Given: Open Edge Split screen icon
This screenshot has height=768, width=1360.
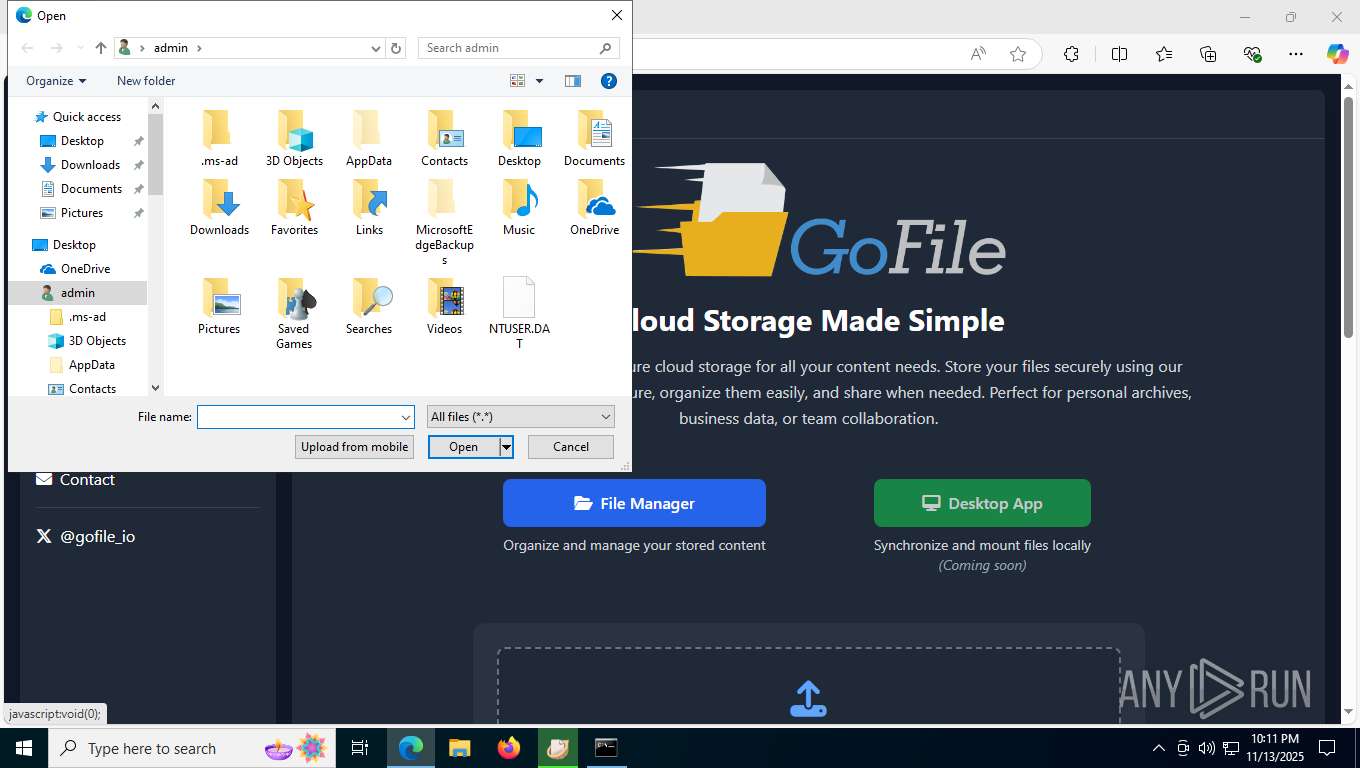Looking at the screenshot, I should tap(1119, 54).
